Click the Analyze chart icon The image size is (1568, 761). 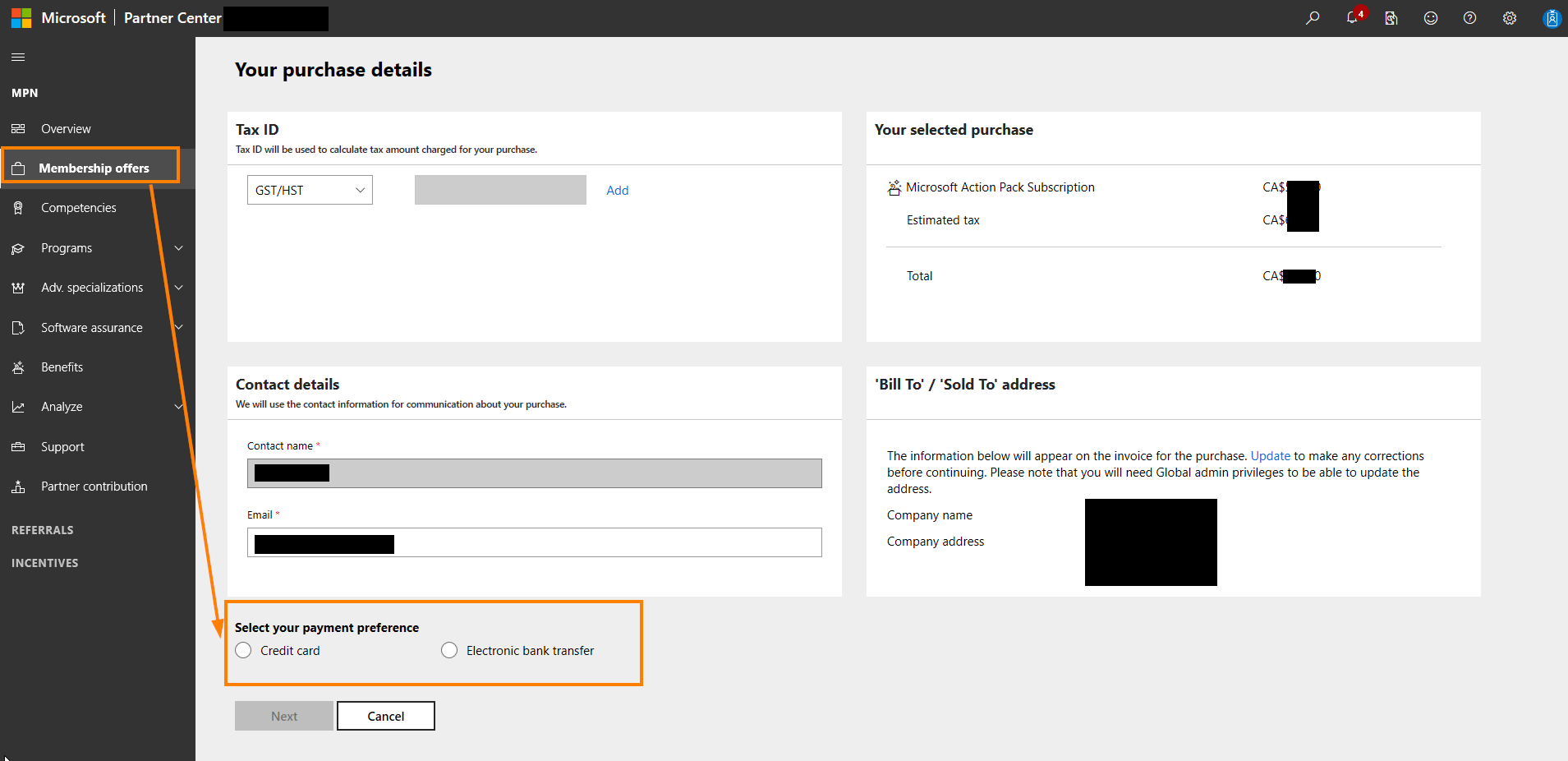click(18, 407)
